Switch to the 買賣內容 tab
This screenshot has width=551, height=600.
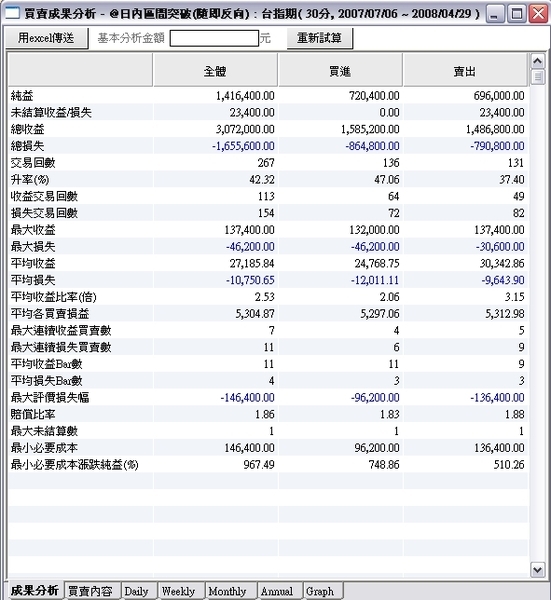click(x=91, y=591)
